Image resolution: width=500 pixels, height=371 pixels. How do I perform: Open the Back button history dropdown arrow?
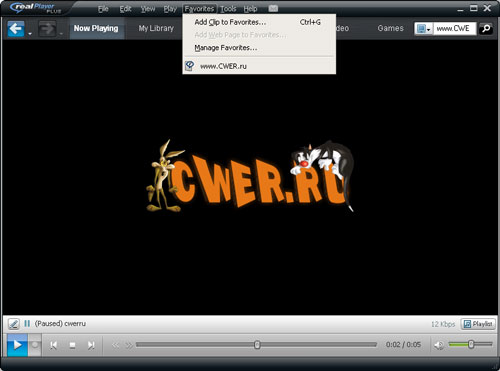30,34
